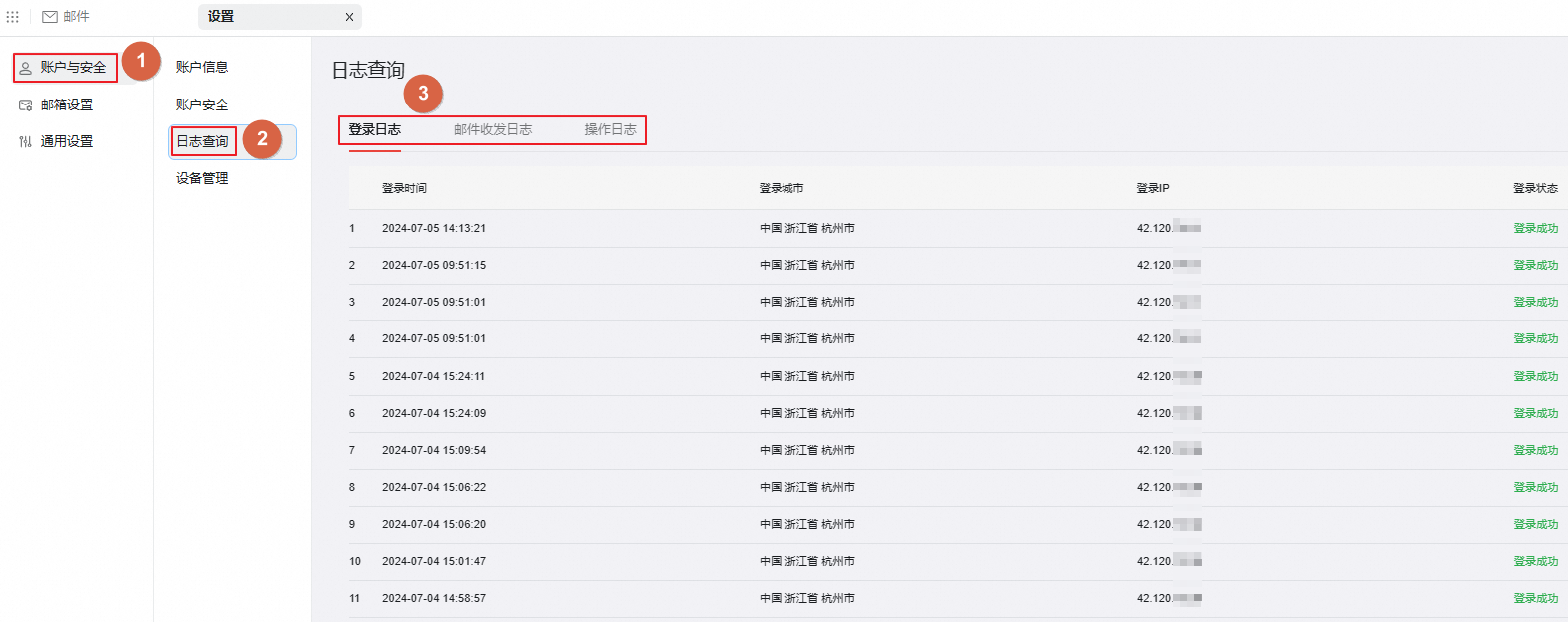Image resolution: width=1568 pixels, height=622 pixels.
Task: Open 账户安全 submenu item
Action: pyautogui.click(x=202, y=104)
